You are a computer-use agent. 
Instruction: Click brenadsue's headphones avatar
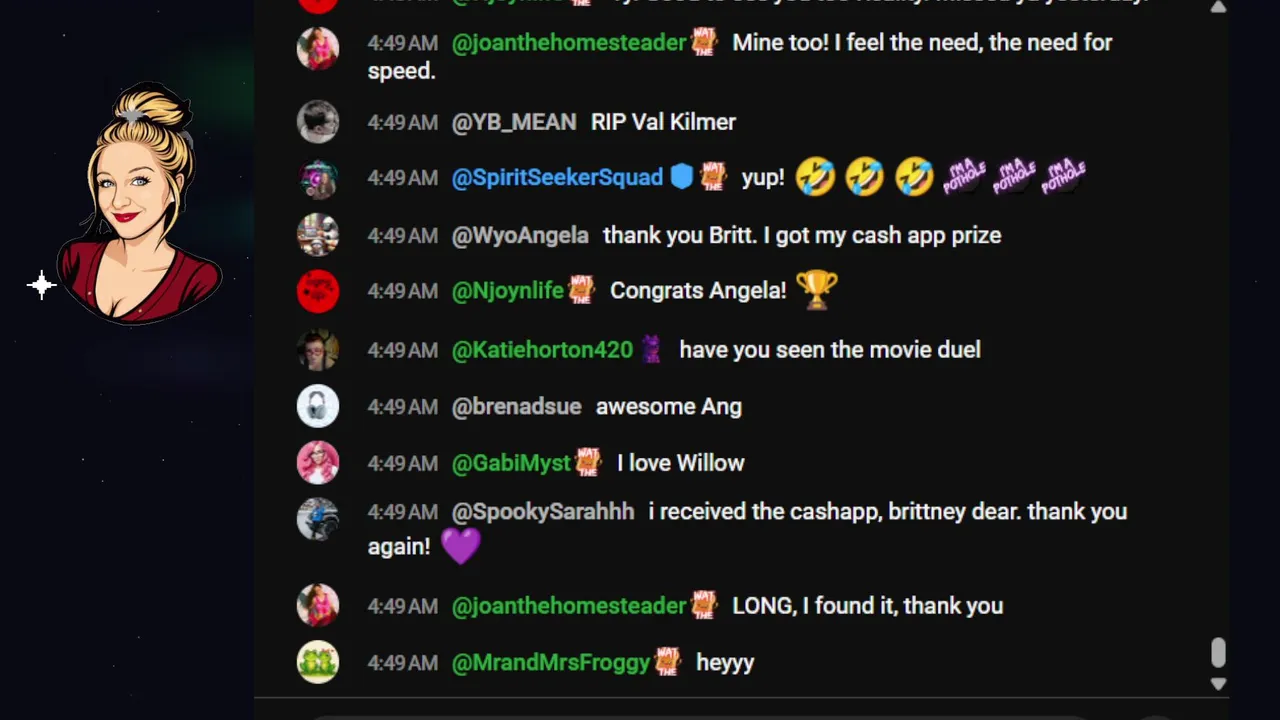tap(318, 406)
